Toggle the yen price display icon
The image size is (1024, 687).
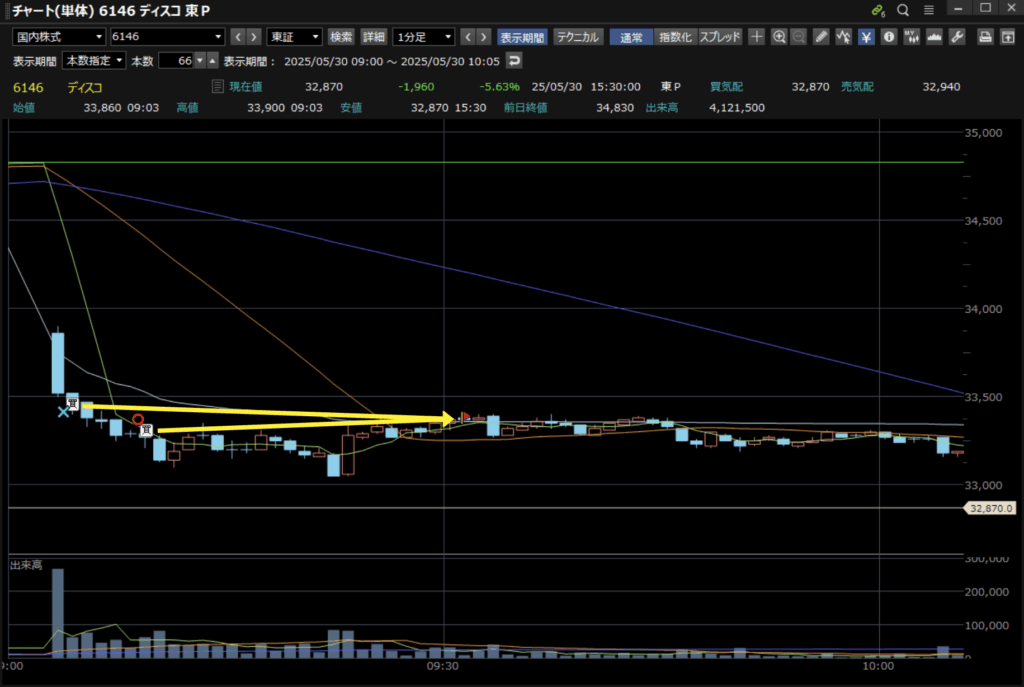866,37
